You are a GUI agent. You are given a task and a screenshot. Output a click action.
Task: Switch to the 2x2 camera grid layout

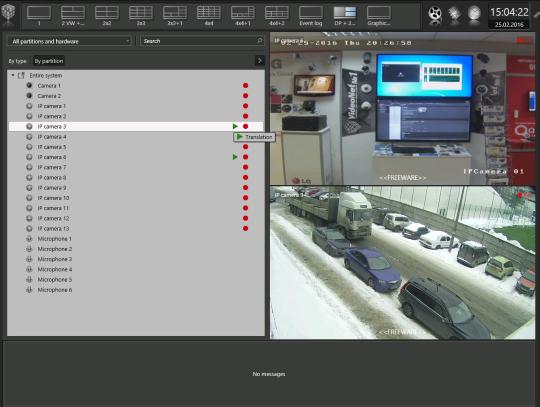click(x=107, y=16)
